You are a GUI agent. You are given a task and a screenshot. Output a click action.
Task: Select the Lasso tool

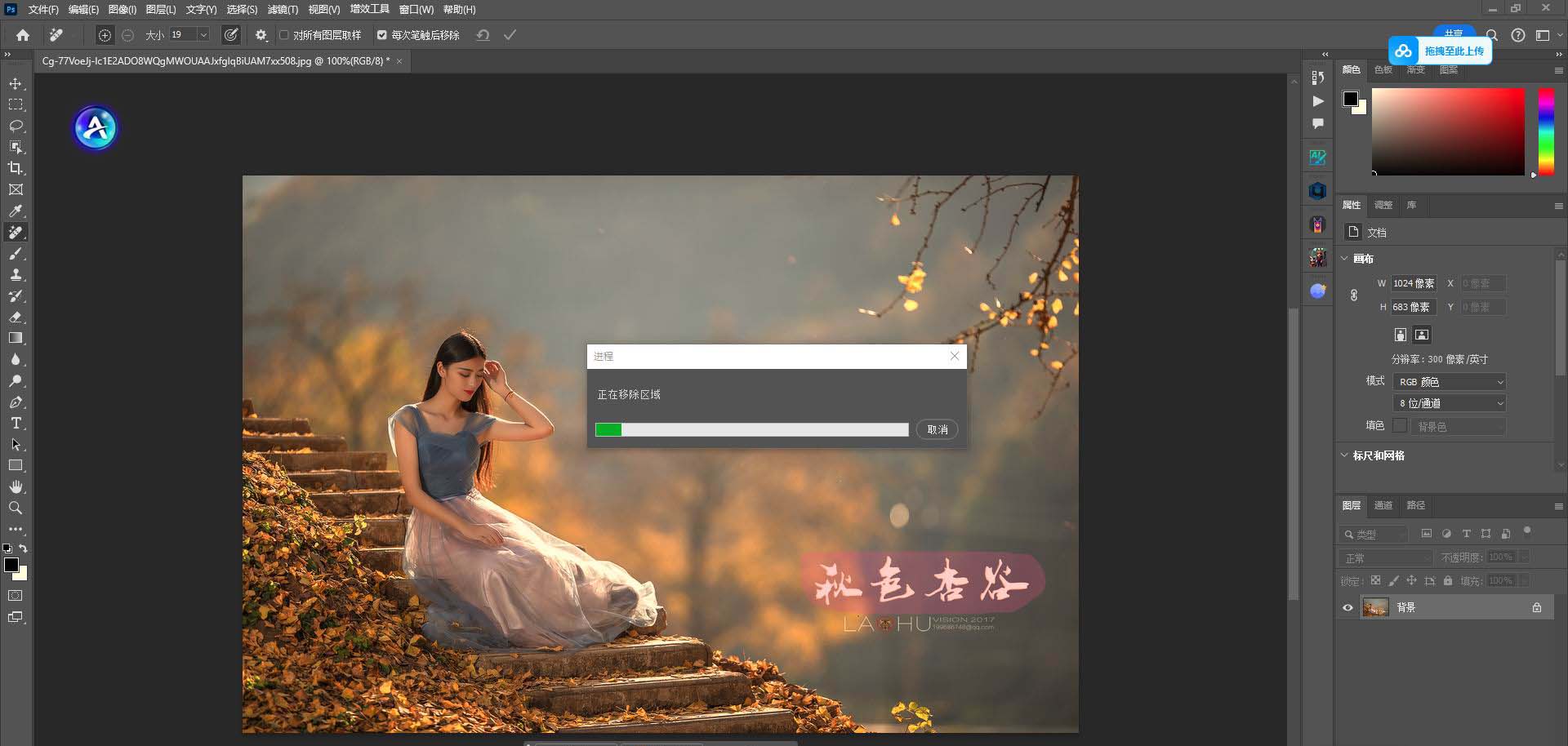point(16,126)
